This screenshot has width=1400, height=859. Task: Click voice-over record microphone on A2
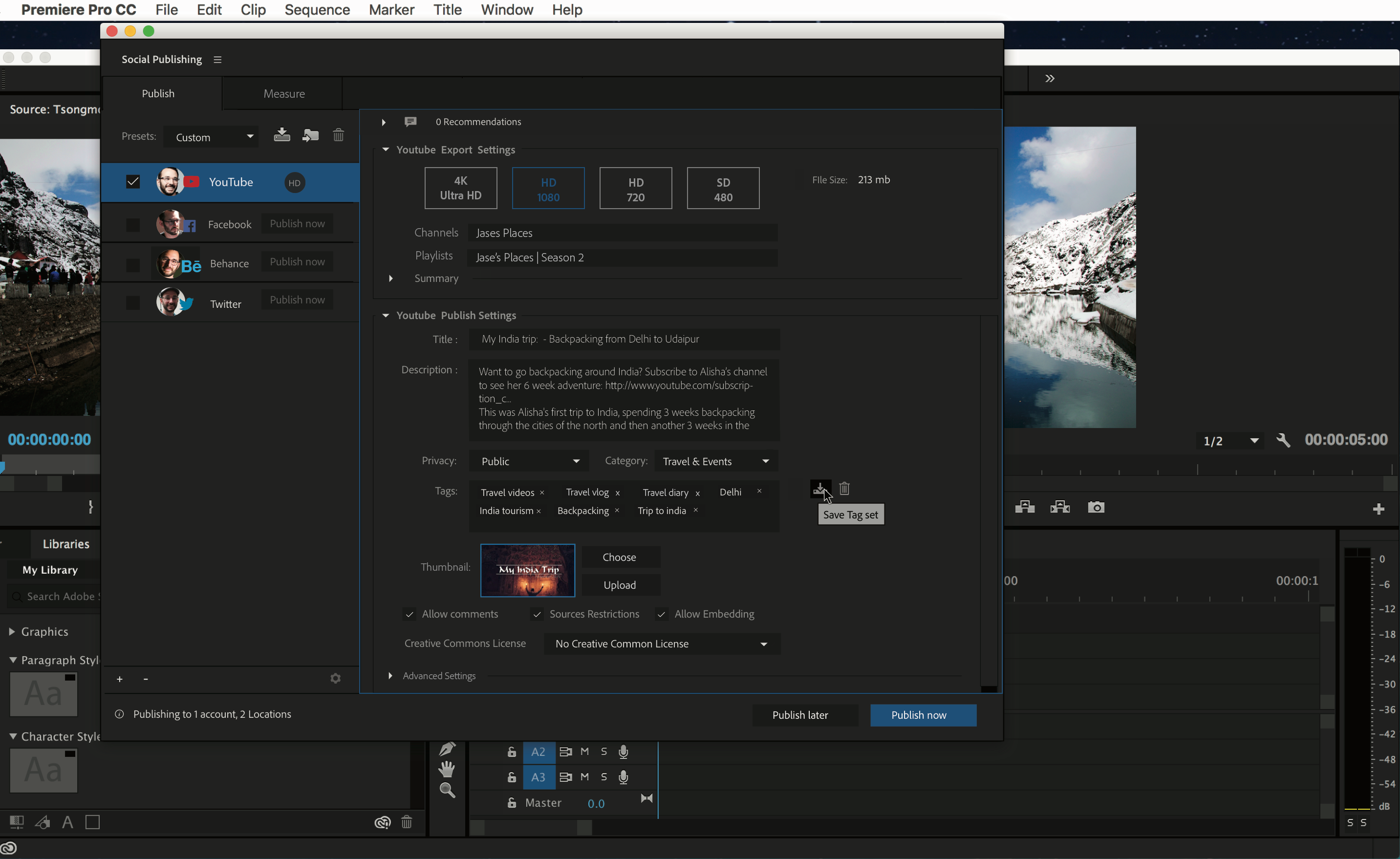[x=624, y=752]
